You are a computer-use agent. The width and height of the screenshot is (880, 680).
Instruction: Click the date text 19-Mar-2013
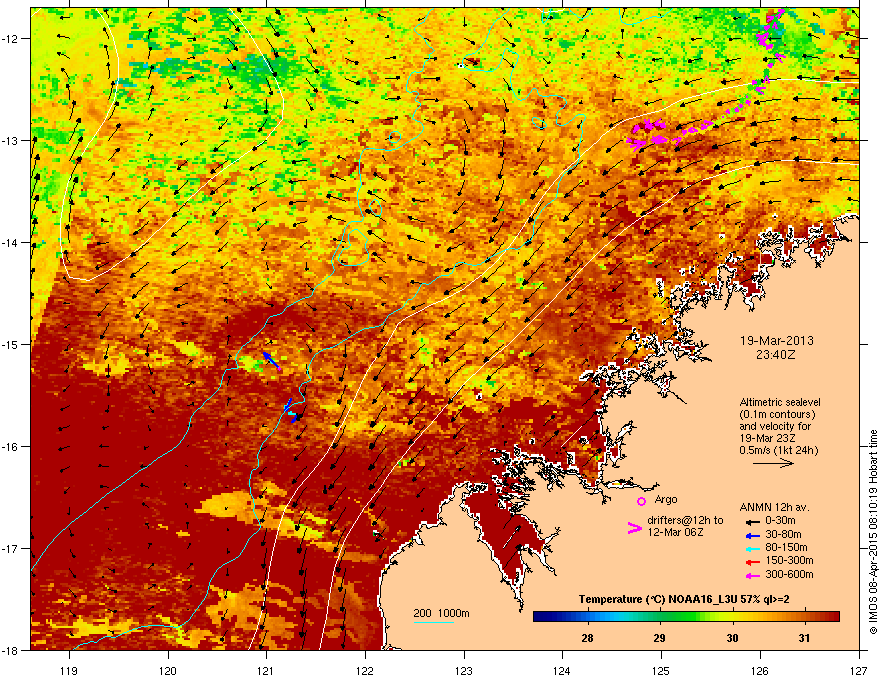click(x=776, y=341)
